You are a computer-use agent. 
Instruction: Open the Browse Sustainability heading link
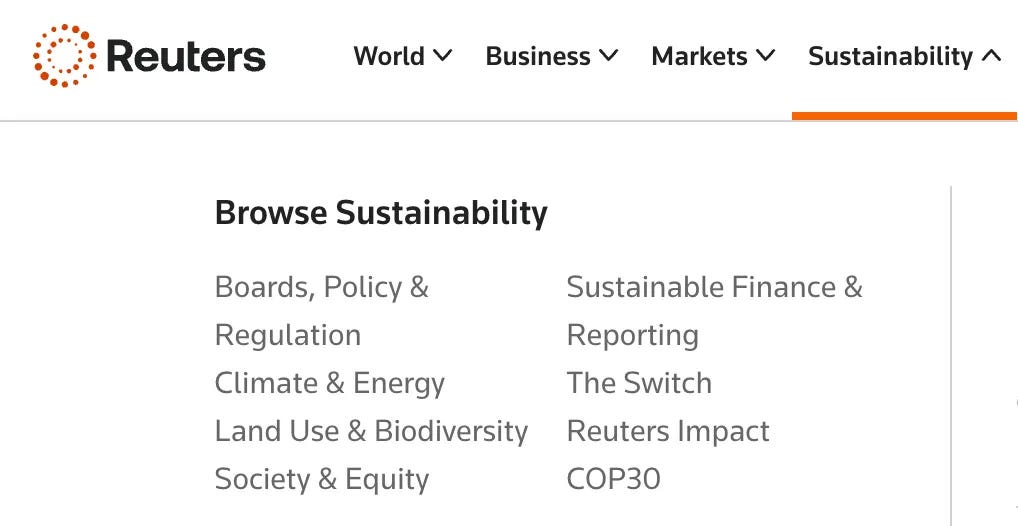(x=381, y=212)
